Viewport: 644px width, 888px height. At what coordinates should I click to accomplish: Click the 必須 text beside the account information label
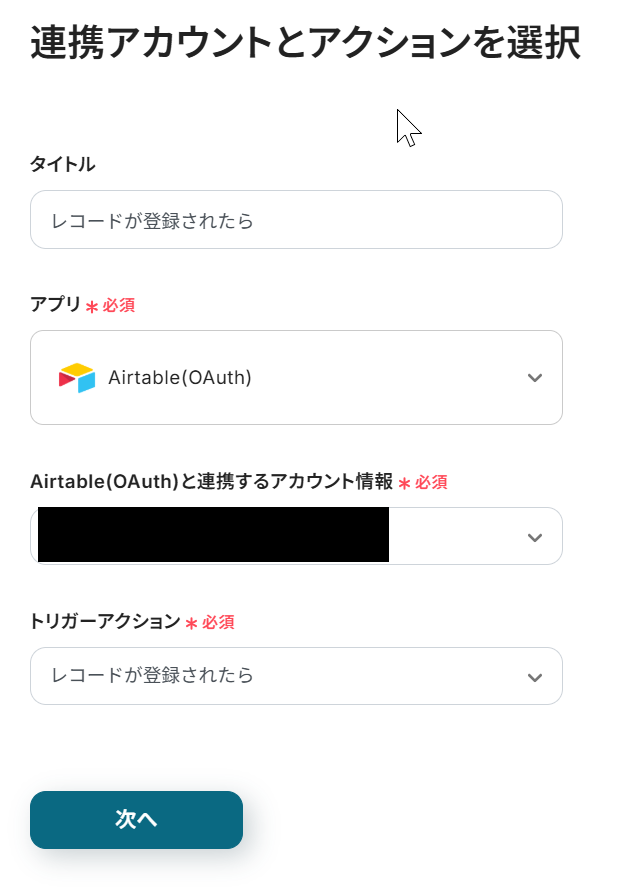tap(431, 483)
